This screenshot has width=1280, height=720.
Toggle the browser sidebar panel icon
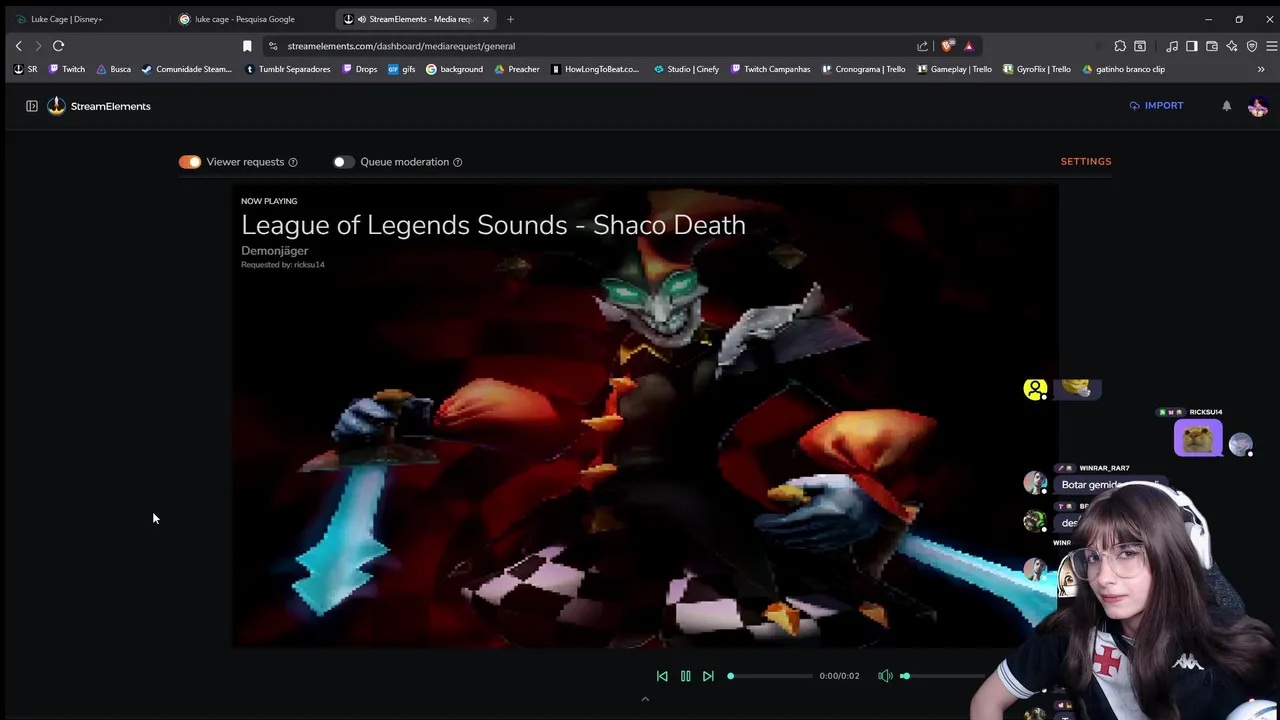tap(1192, 46)
